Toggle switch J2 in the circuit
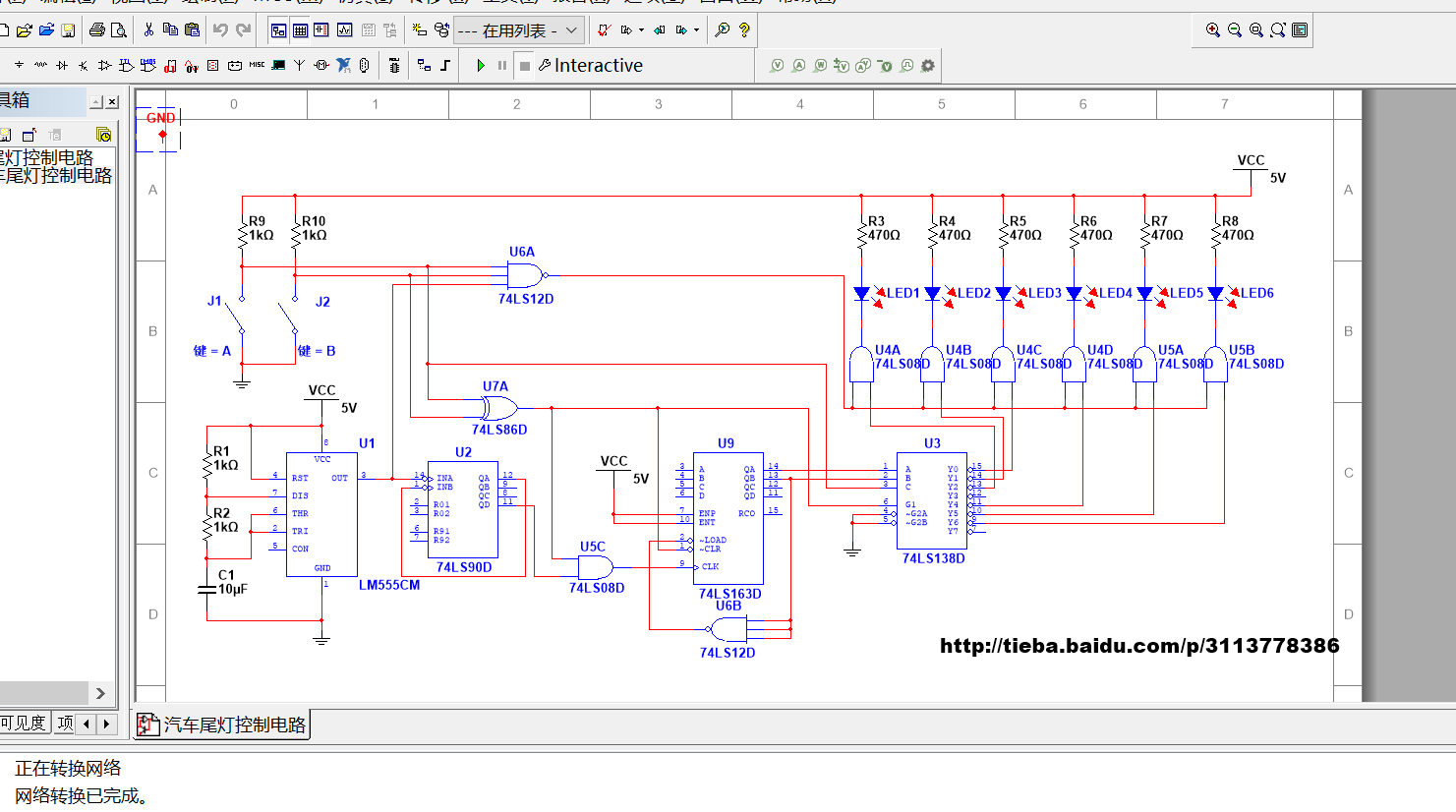Image resolution: width=1456 pixels, height=812 pixels. tap(287, 316)
